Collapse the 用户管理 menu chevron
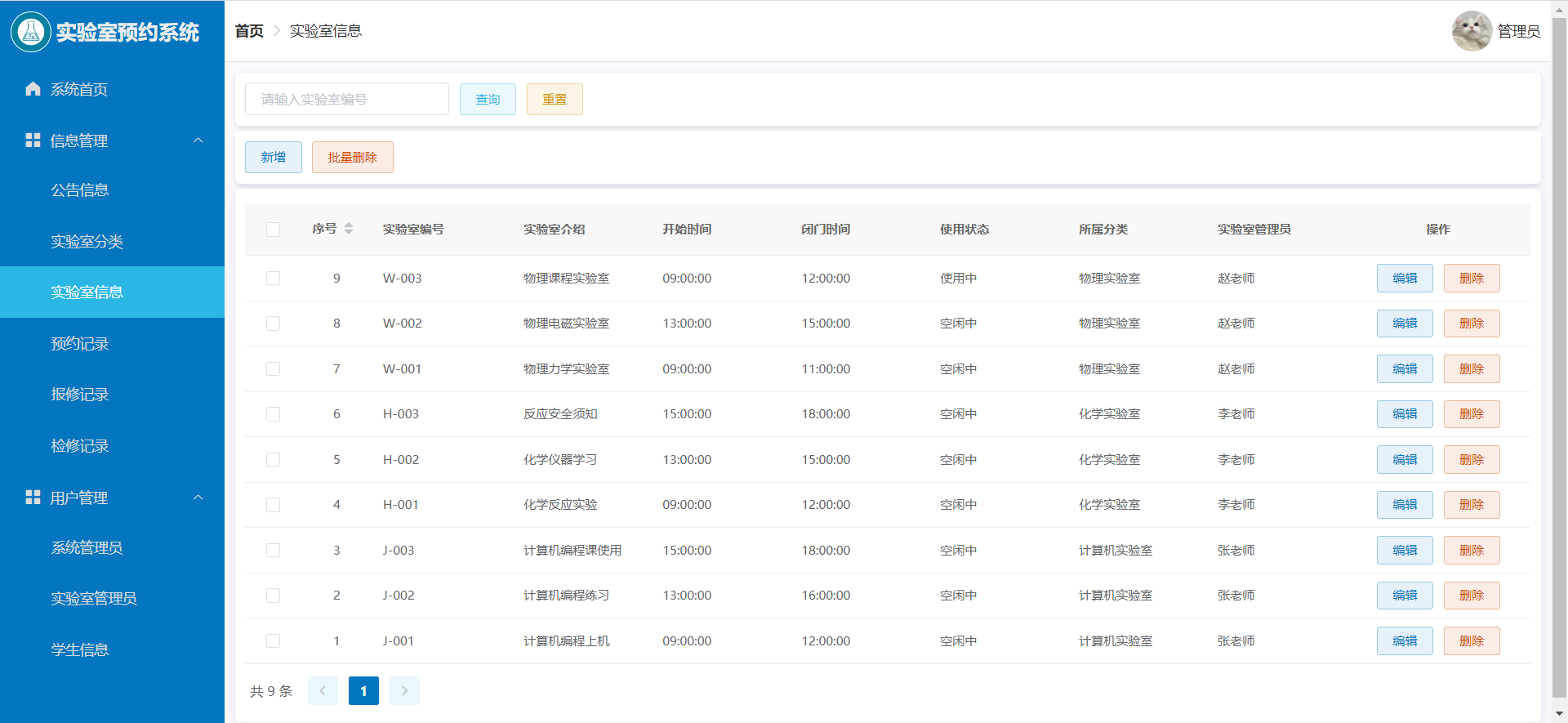The image size is (1568, 723). tap(198, 498)
